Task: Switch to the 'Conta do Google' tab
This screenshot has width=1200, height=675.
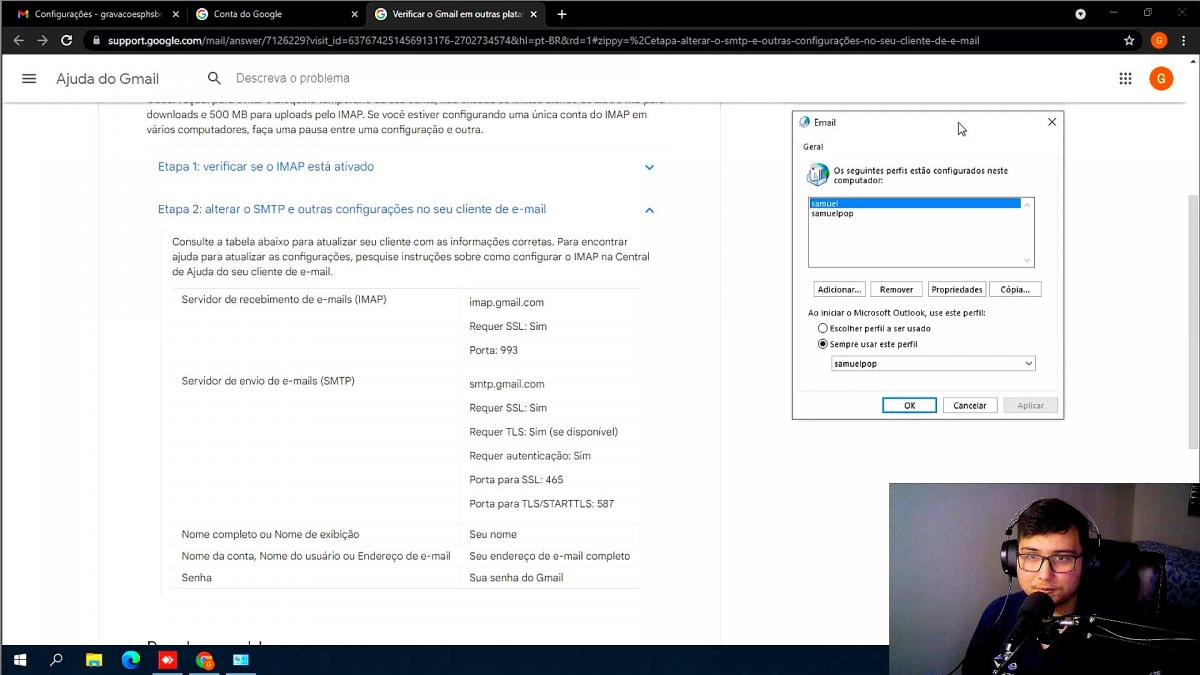Action: 275,14
